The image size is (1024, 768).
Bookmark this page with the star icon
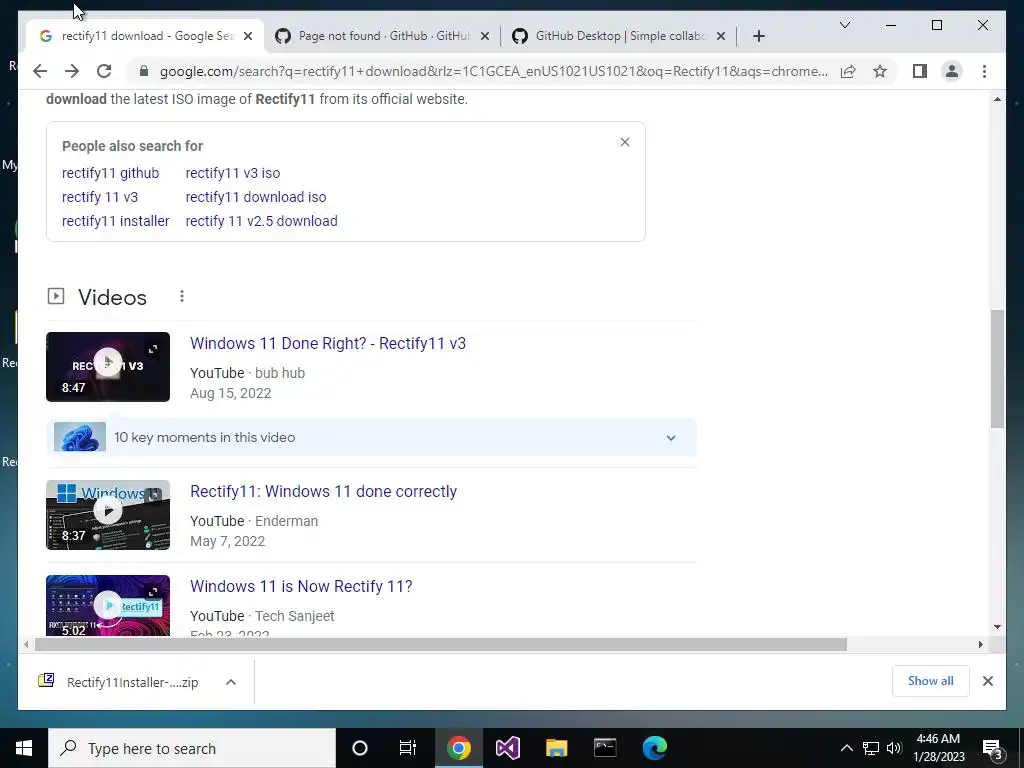pos(880,71)
